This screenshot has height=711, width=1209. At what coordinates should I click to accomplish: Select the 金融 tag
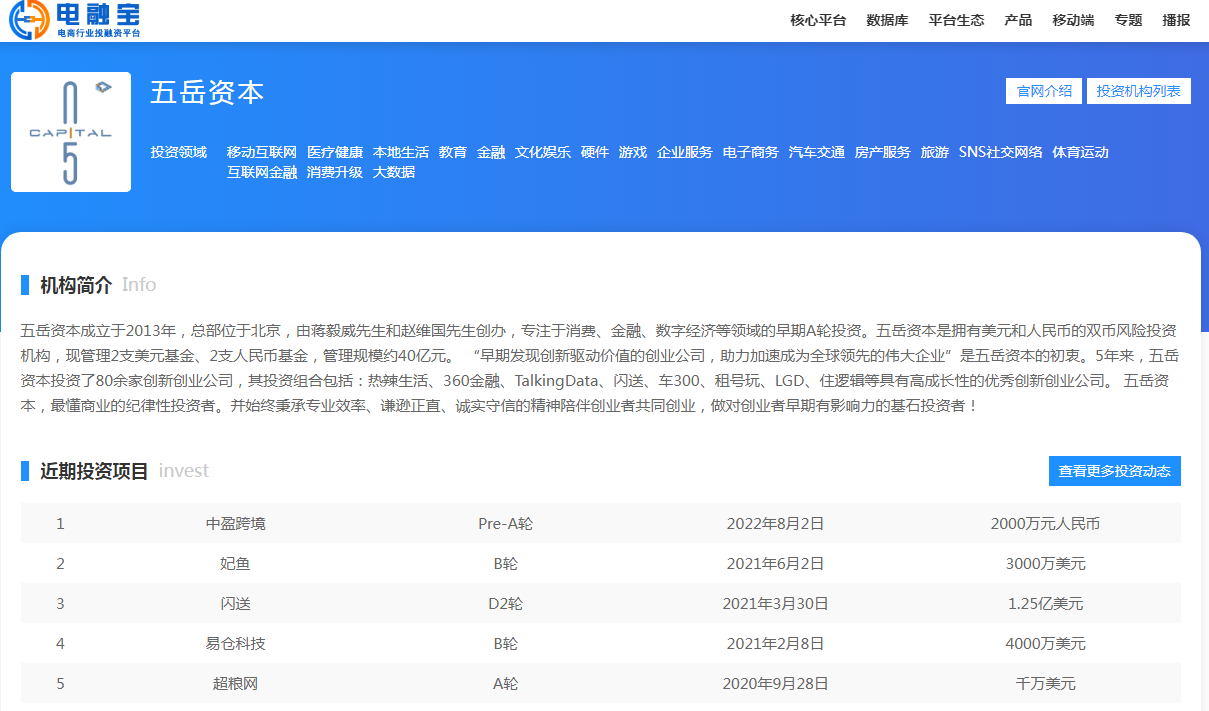(x=491, y=152)
